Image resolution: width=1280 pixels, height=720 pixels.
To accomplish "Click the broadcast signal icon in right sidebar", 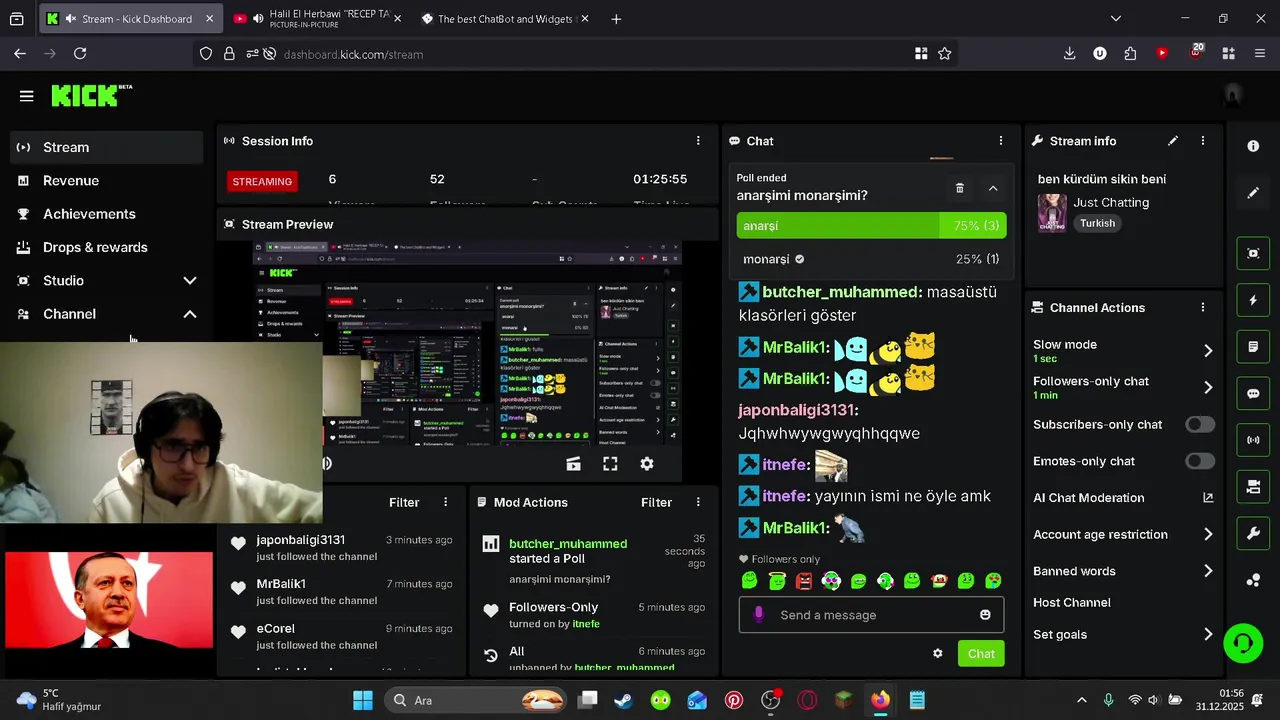I will (1253, 440).
